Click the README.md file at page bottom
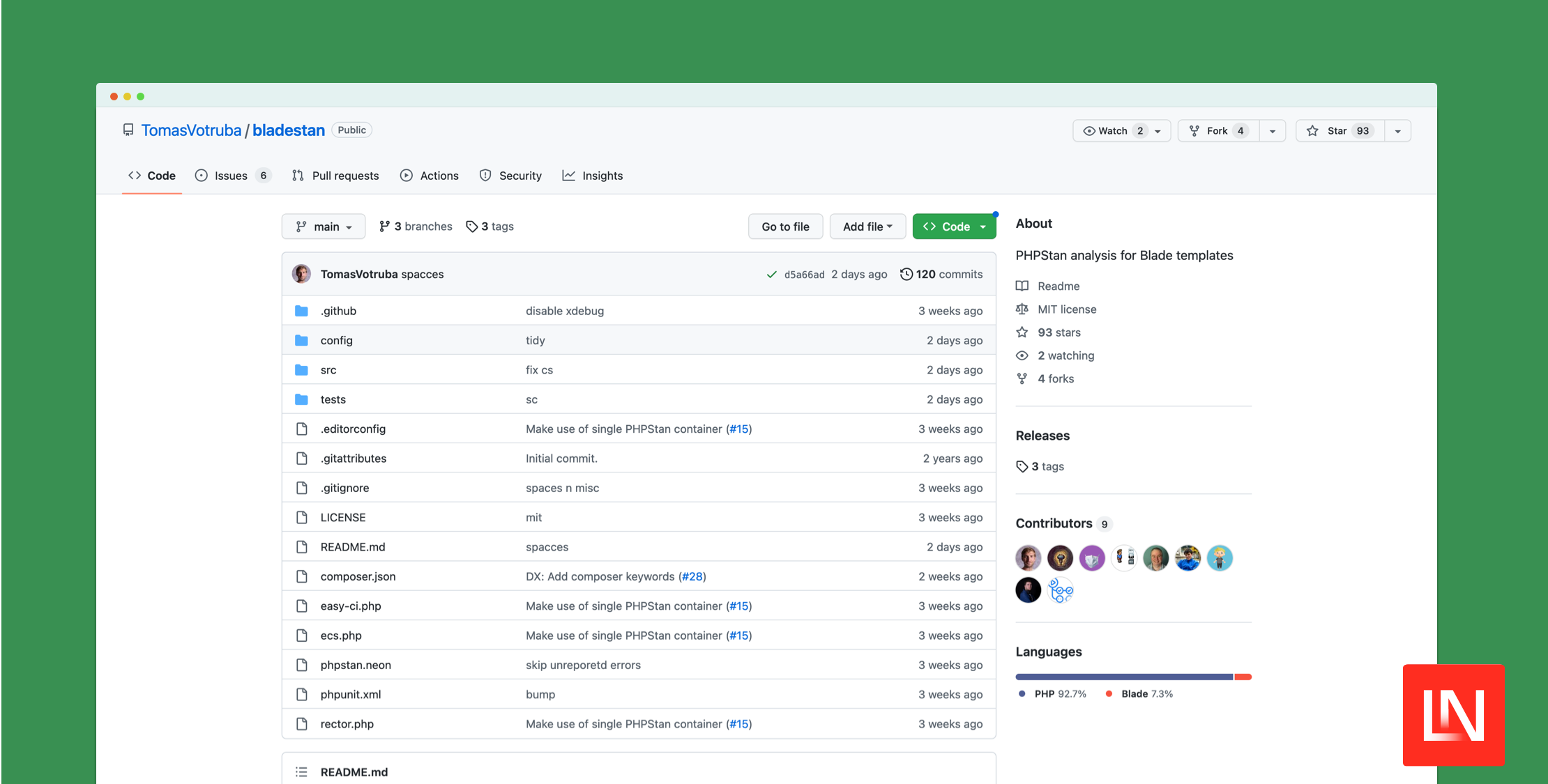1548x784 pixels. point(355,771)
